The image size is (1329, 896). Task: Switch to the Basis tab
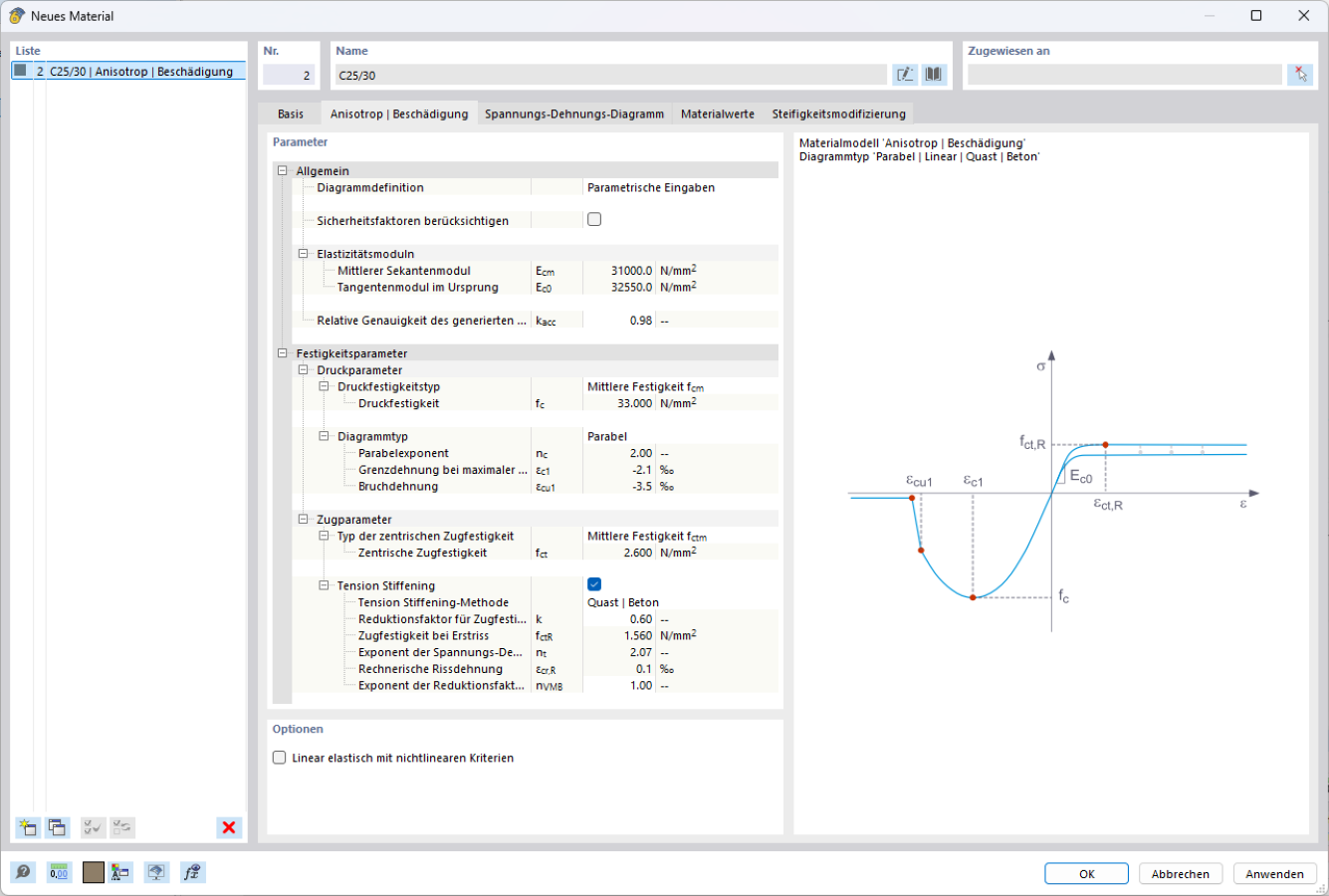(x=291, y=113)
